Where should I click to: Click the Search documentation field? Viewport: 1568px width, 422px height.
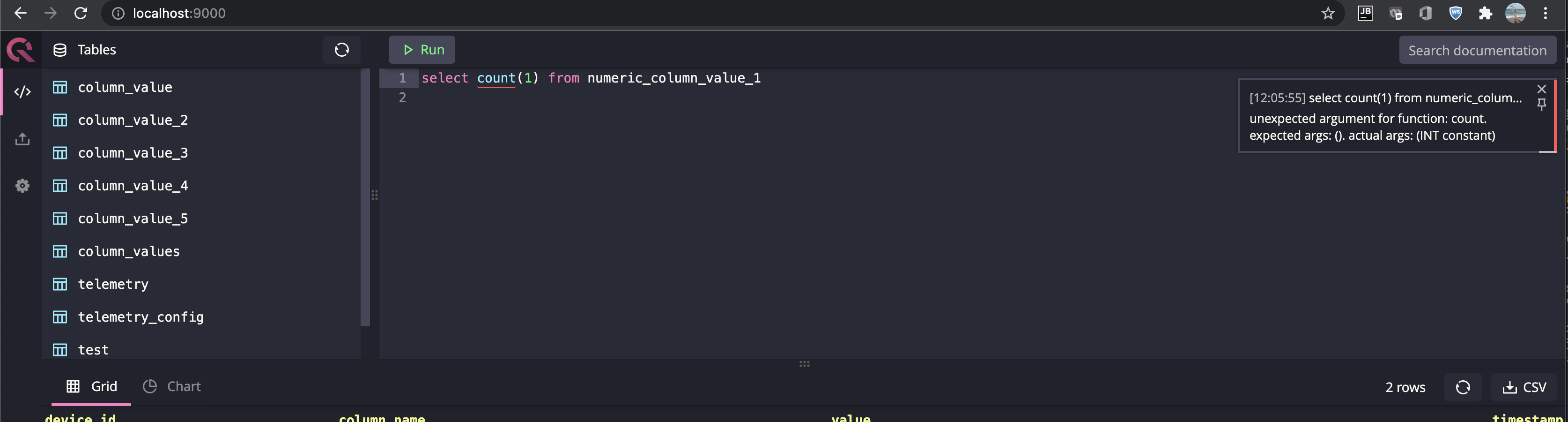click(x=1477, y=50)
